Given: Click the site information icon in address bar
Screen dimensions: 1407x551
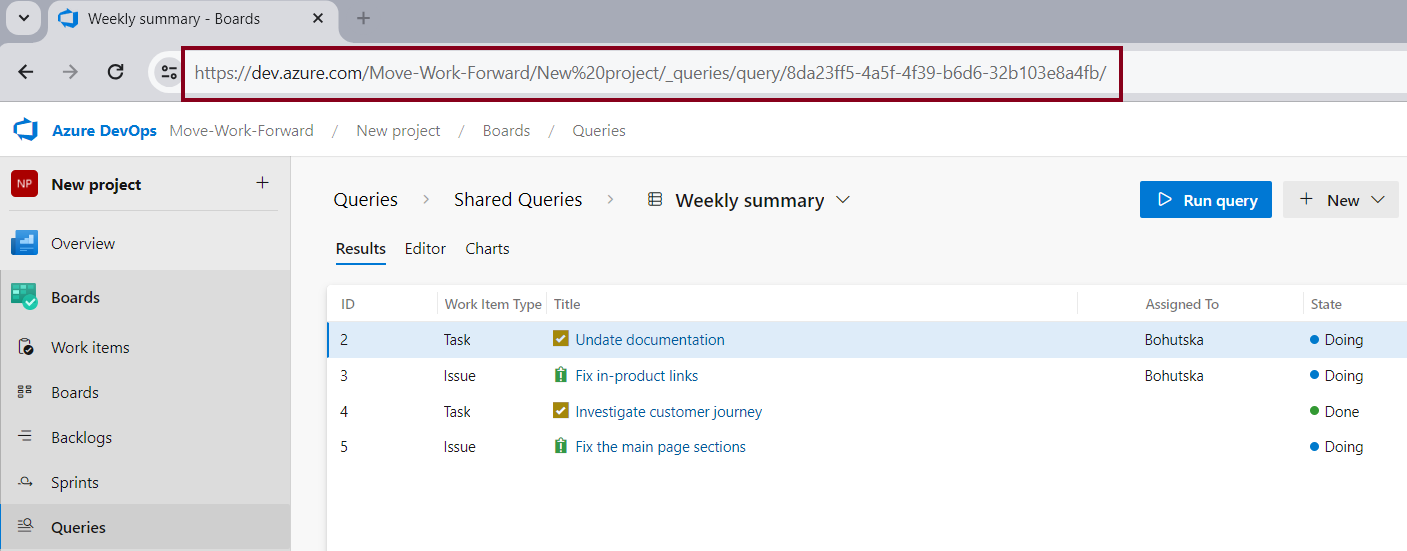Looking at the screenshot, I should pos(168,72).
